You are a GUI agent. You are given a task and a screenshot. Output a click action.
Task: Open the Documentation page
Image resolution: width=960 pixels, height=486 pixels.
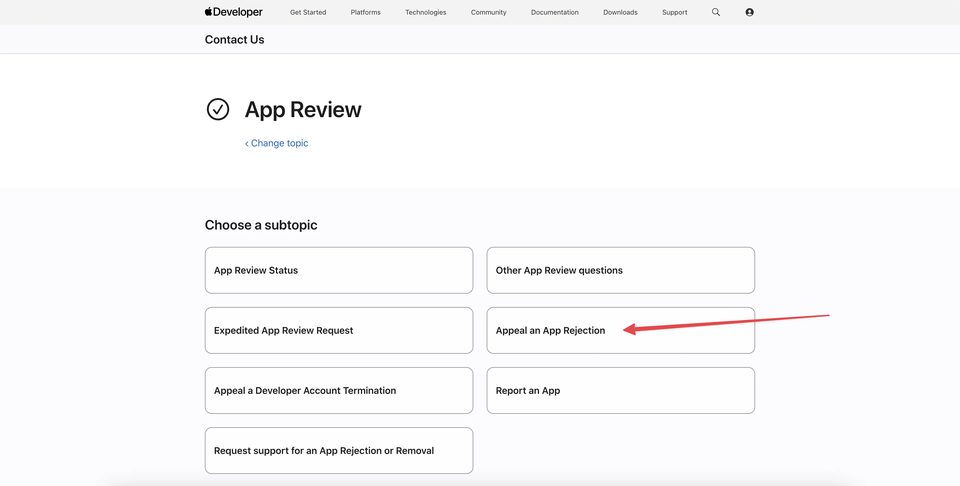pos(555,12)
